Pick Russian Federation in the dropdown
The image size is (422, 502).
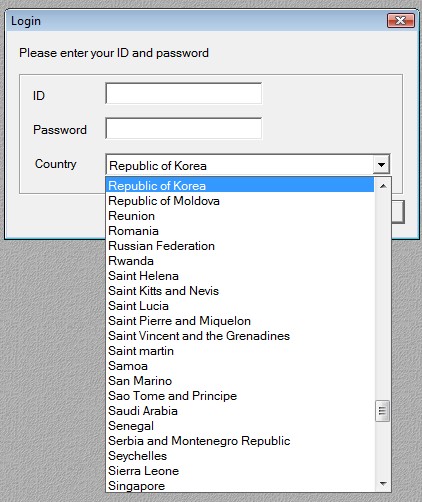coord(240,246)
